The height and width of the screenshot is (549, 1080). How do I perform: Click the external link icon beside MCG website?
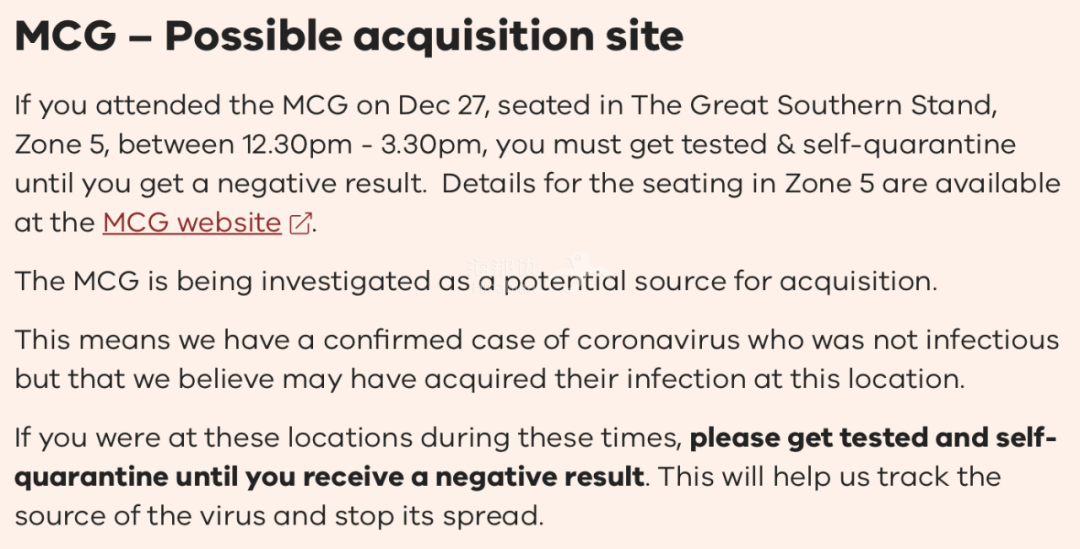point(300,223)
